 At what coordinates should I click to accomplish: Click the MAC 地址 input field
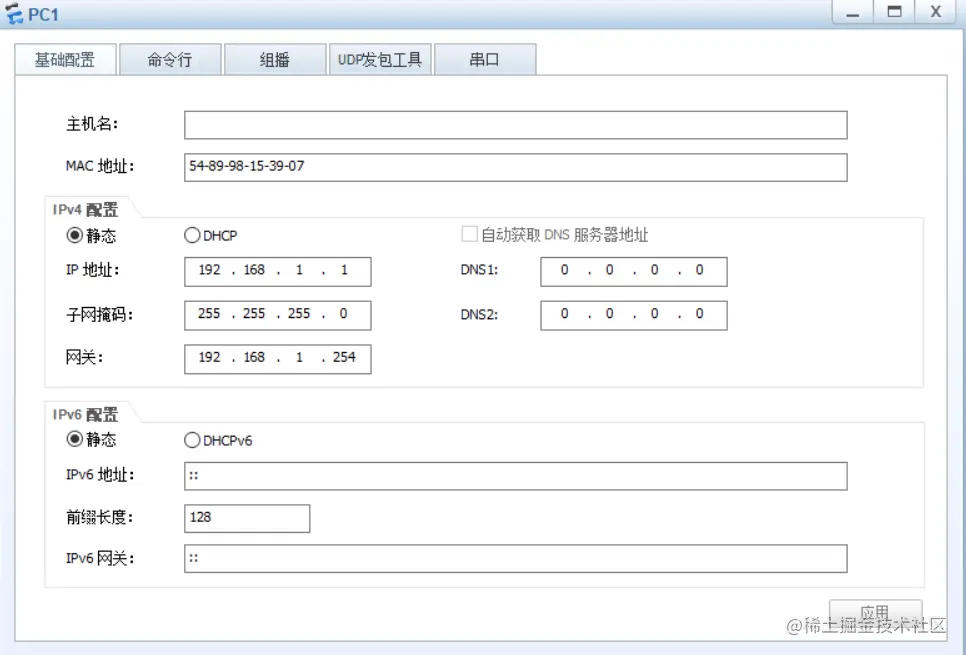[x=516, y=168]
